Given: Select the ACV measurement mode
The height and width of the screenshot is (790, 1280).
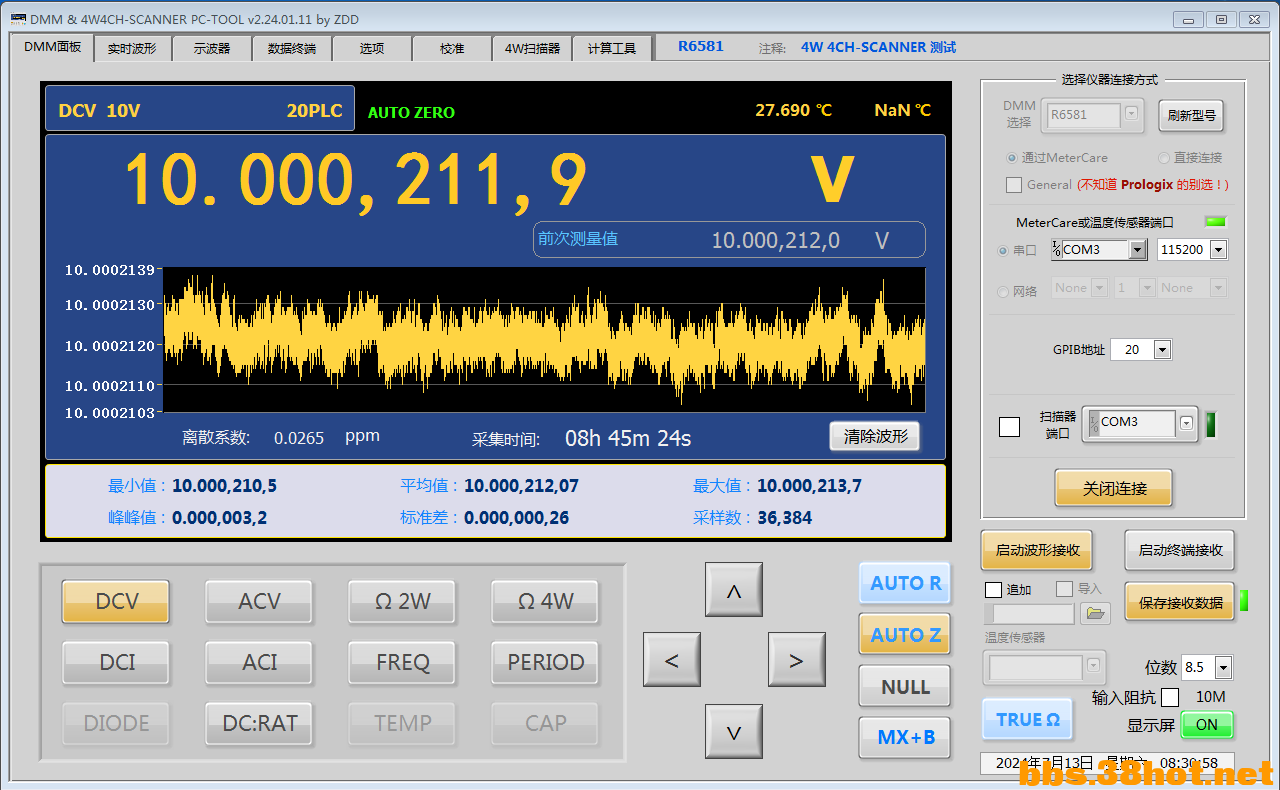Looking at the screenshot, I should point(259,602).
